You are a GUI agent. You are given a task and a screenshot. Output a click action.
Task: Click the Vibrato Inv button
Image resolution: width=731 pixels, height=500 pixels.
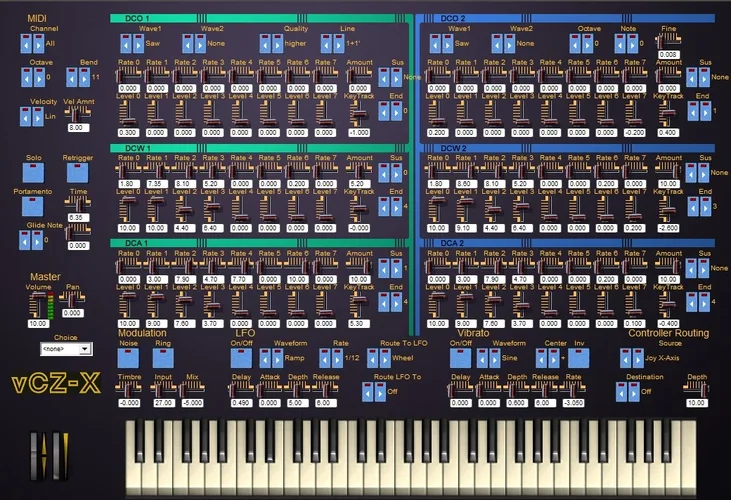point(579,358)
